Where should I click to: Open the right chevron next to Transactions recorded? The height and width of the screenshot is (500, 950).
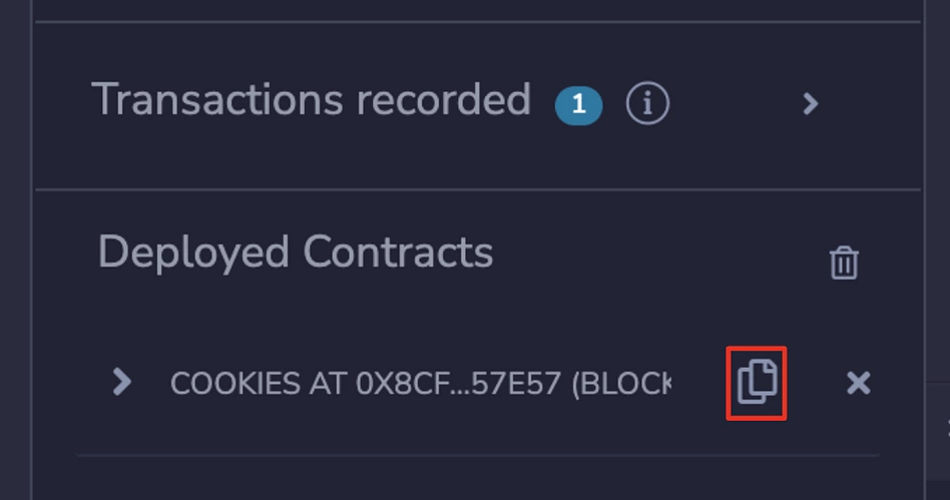811,104
